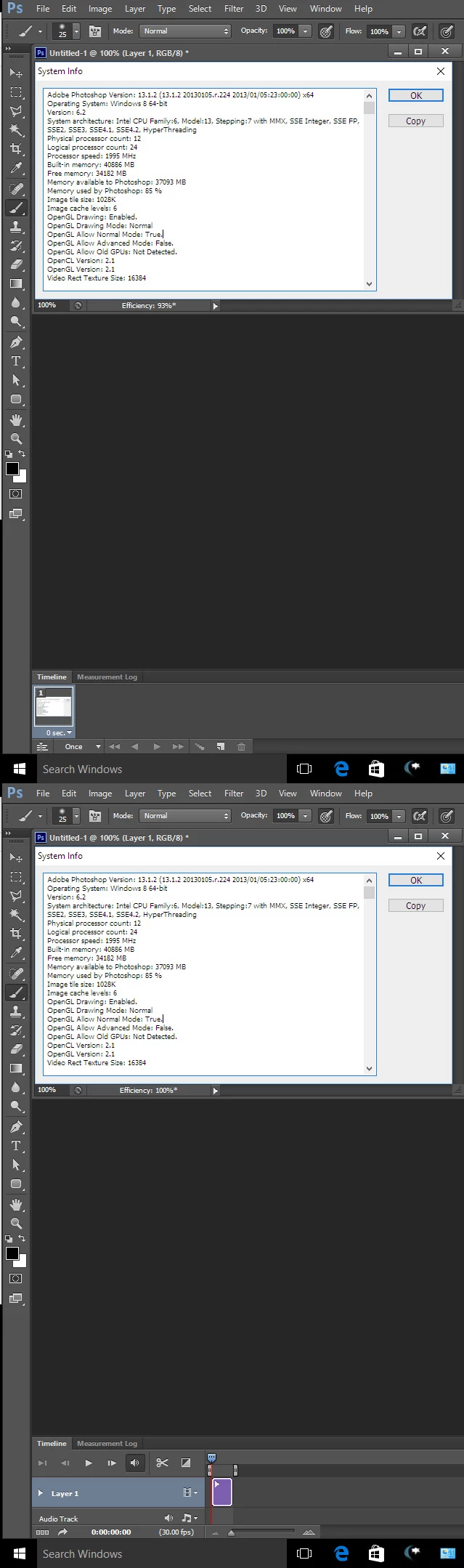Viewport: 464px width, 1568px height.
Task: Select the Lasso tool in the 93% efficiency window
Action: pos(15,111)
